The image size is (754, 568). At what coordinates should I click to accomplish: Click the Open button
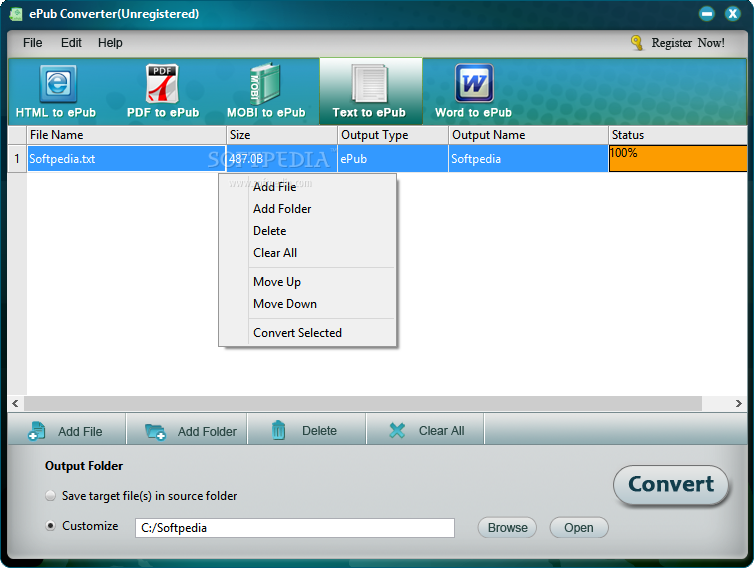tap(579, 528)
